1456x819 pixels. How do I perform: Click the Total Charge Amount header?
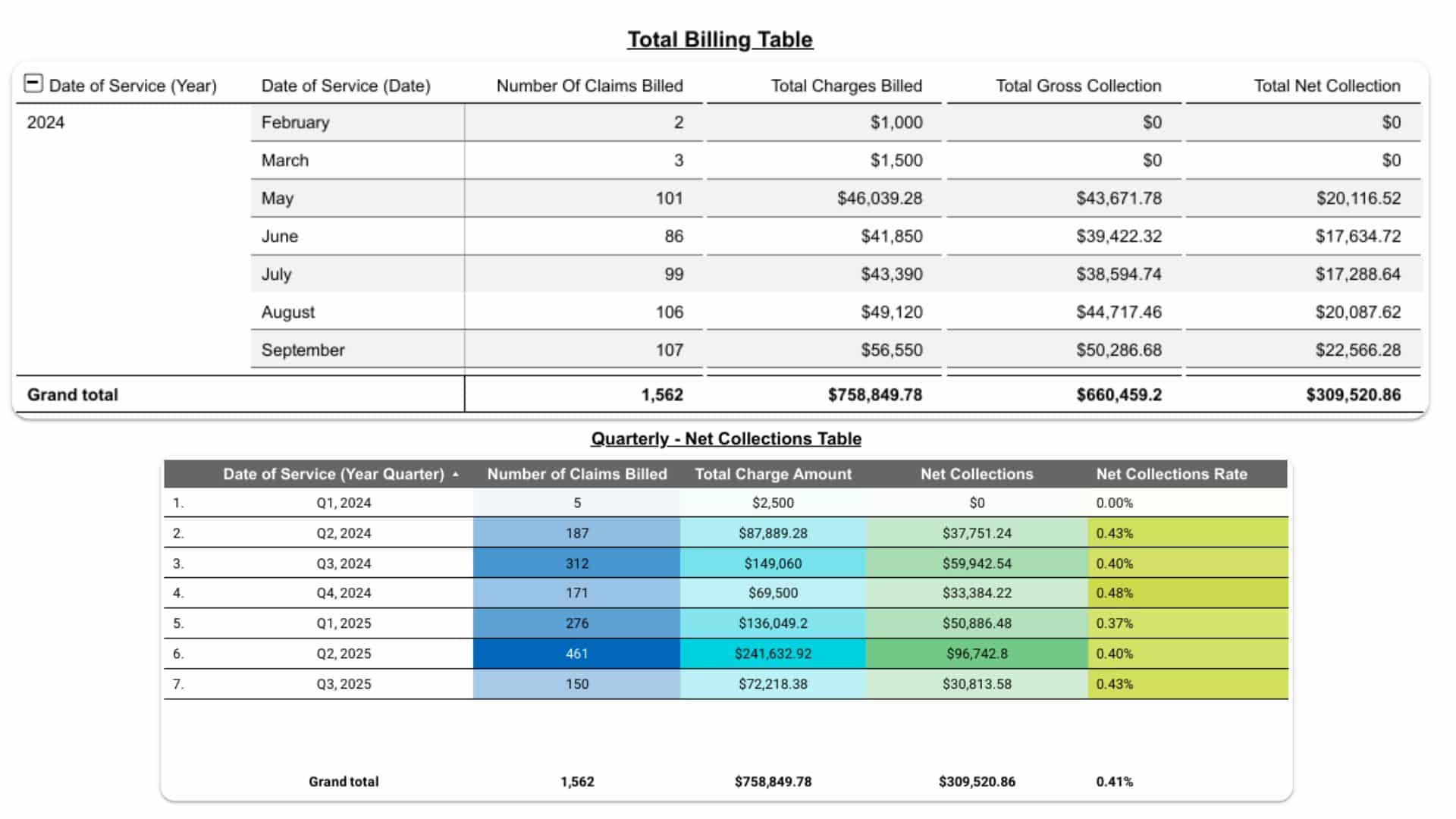773,474
